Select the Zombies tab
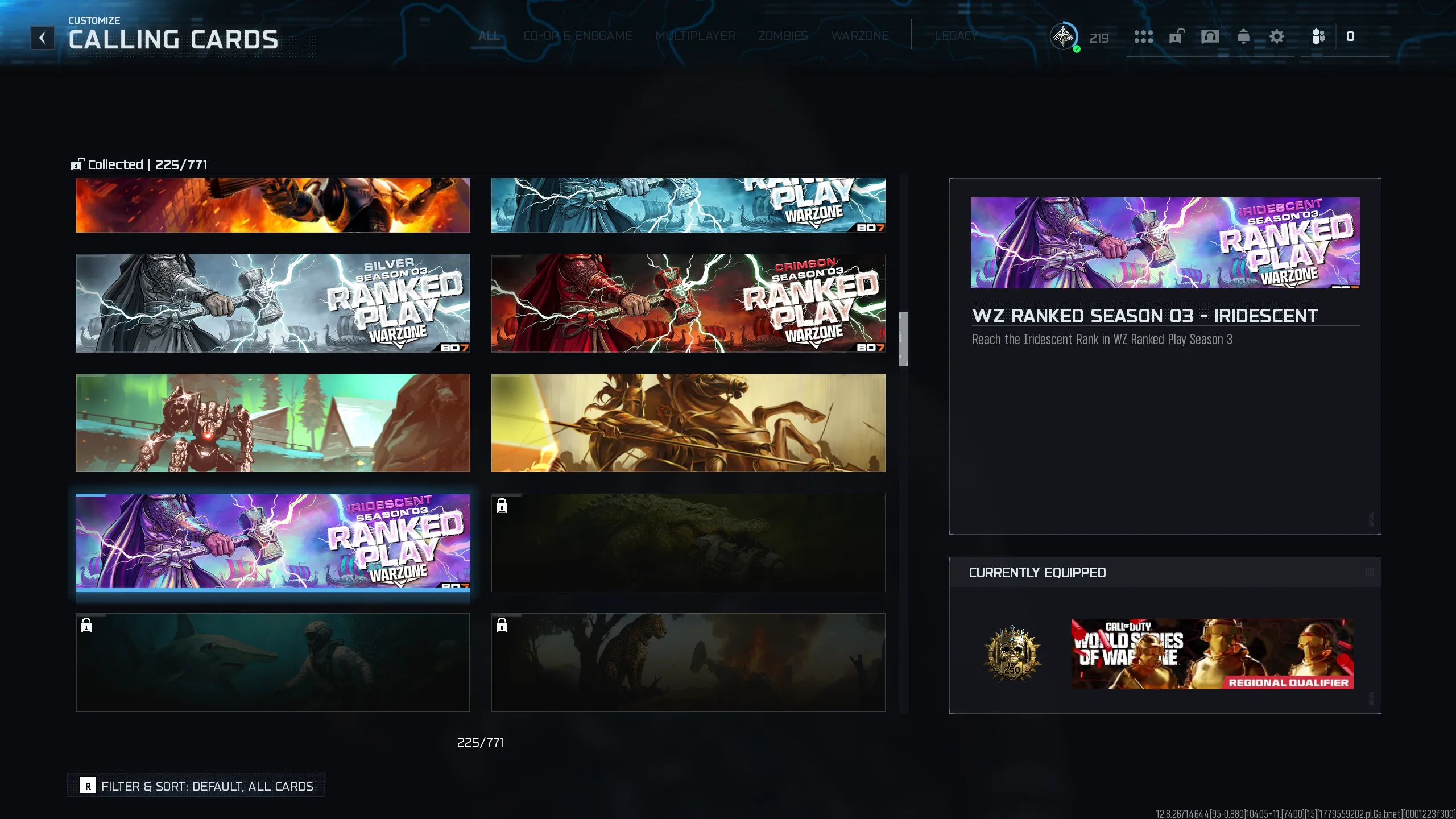 point(783,36)
